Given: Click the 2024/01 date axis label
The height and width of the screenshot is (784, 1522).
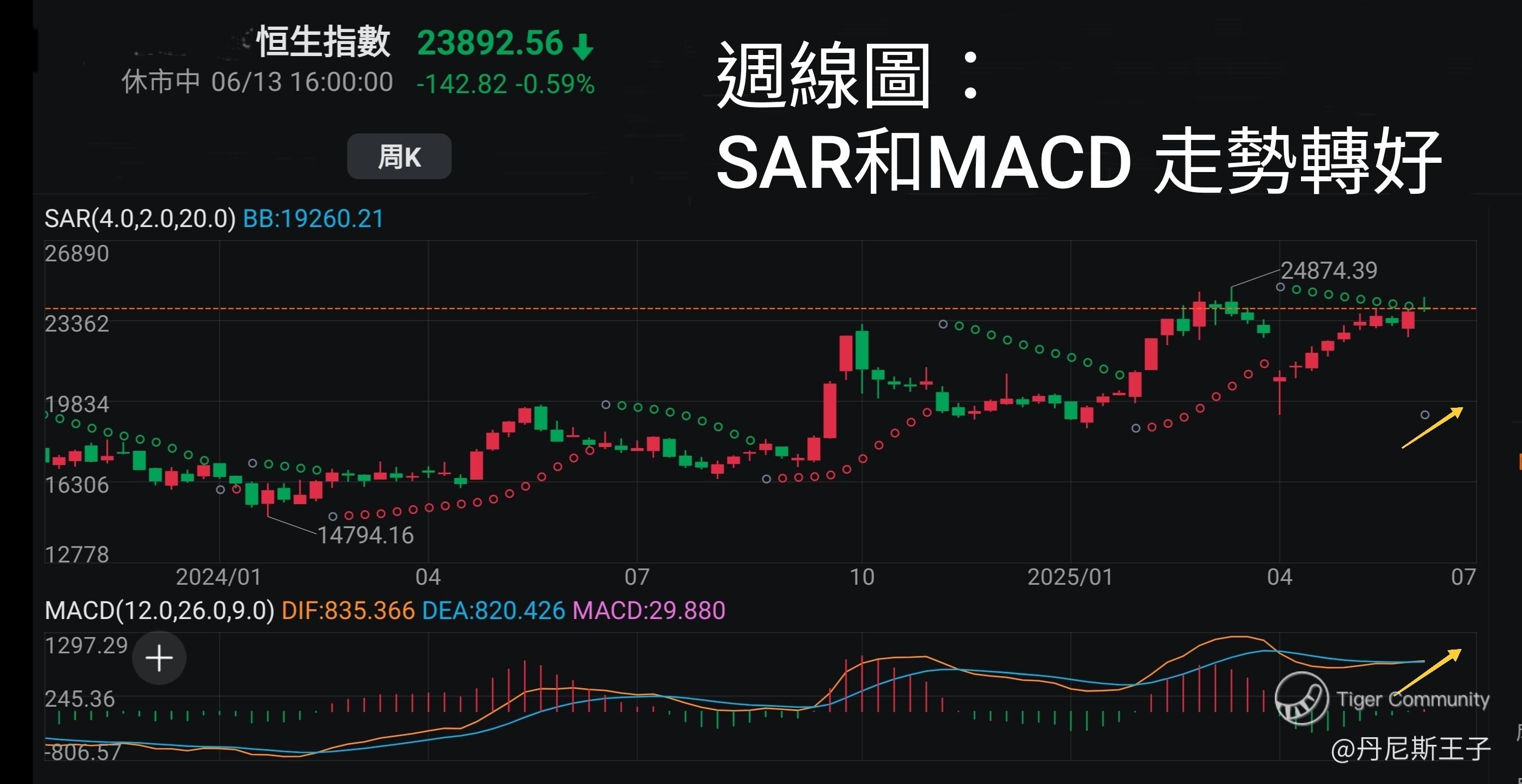Looking at the screenshot, I should tap(218, 577).
